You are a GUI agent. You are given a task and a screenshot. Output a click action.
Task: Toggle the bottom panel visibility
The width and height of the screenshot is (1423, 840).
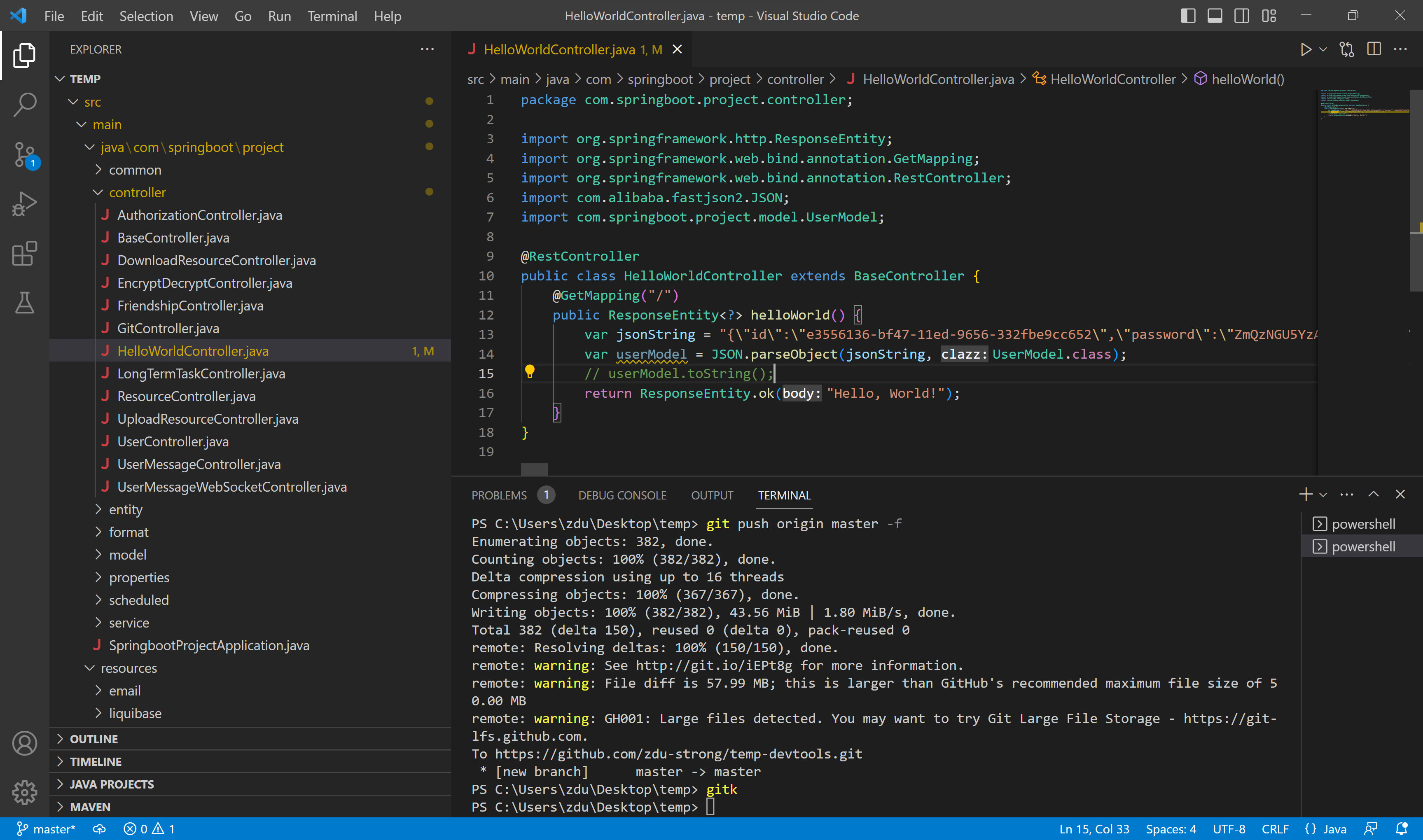coord(1214,15)
